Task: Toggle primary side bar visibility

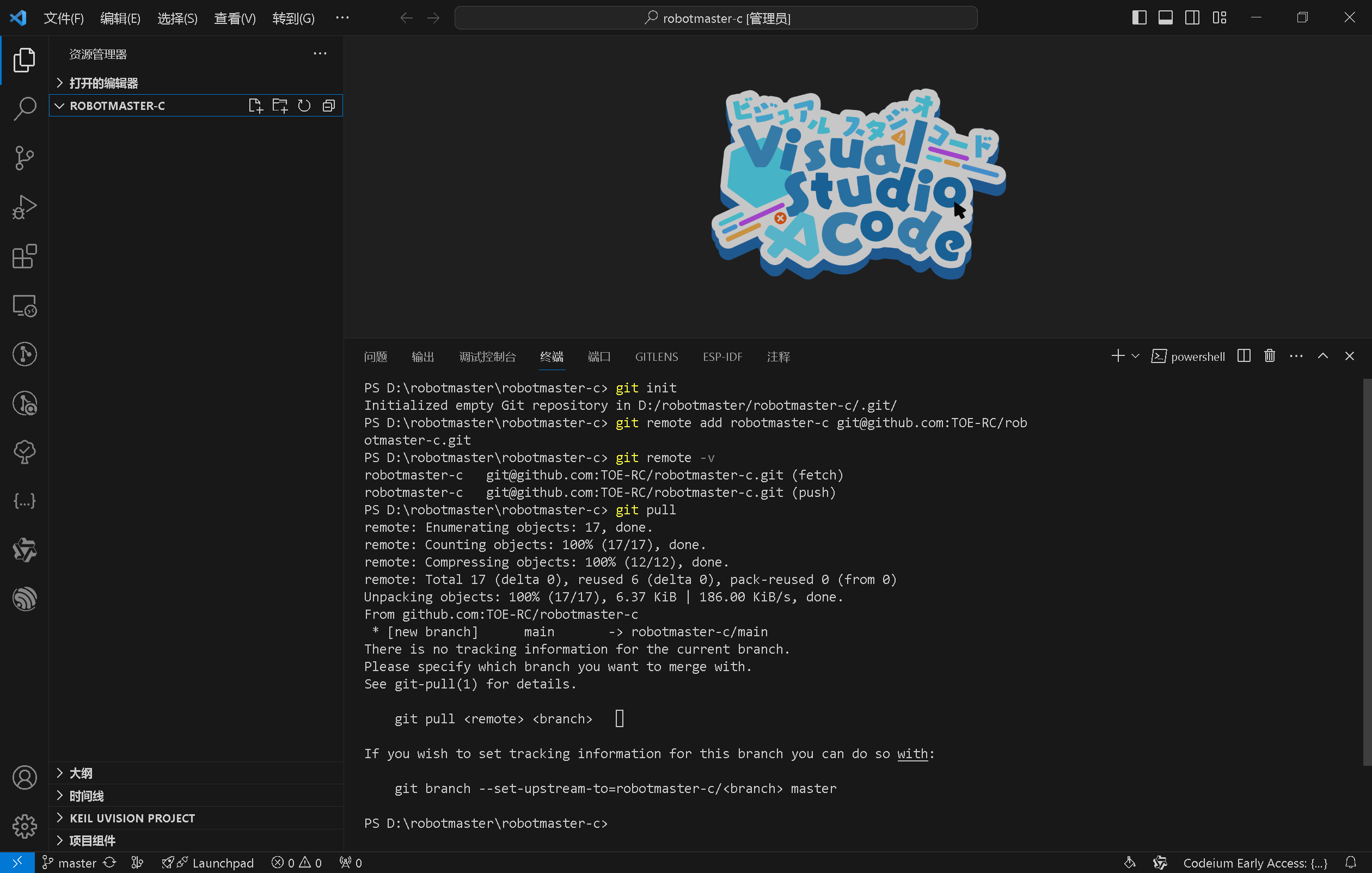Action: tap(1139, 17)
